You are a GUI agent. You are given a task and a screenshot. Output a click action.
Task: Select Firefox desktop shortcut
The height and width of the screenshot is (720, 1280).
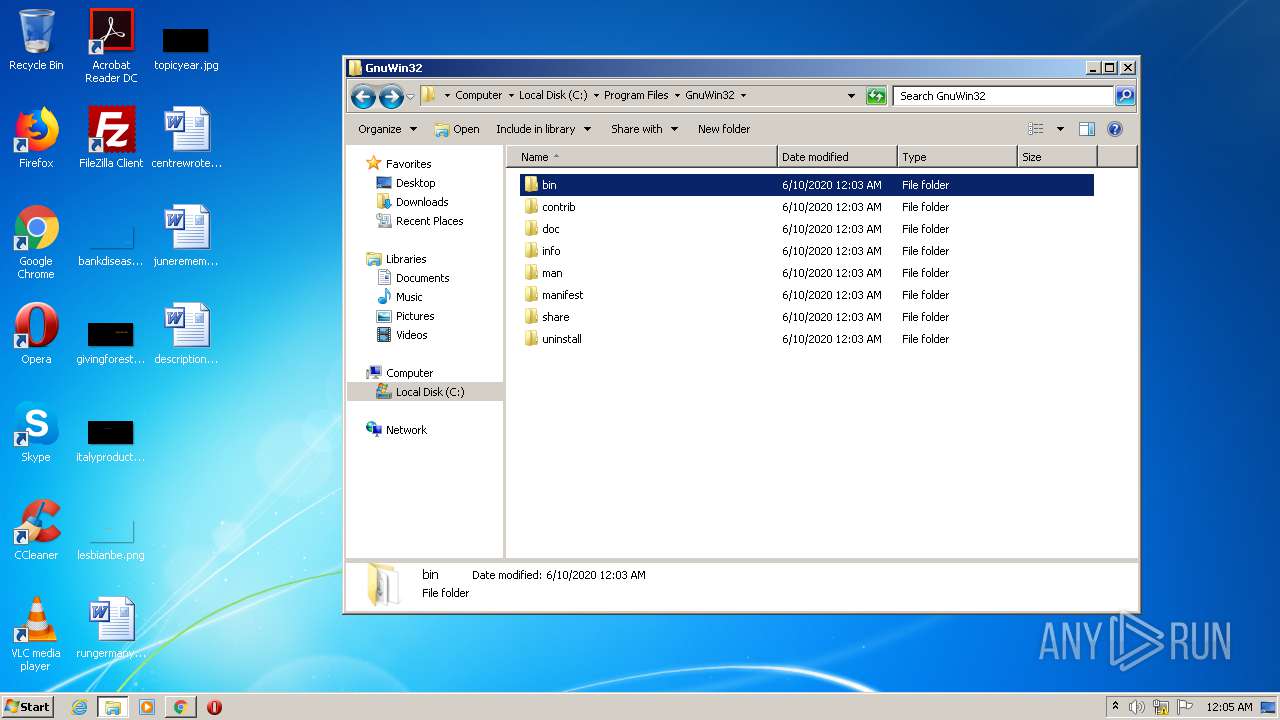point(36,138)
